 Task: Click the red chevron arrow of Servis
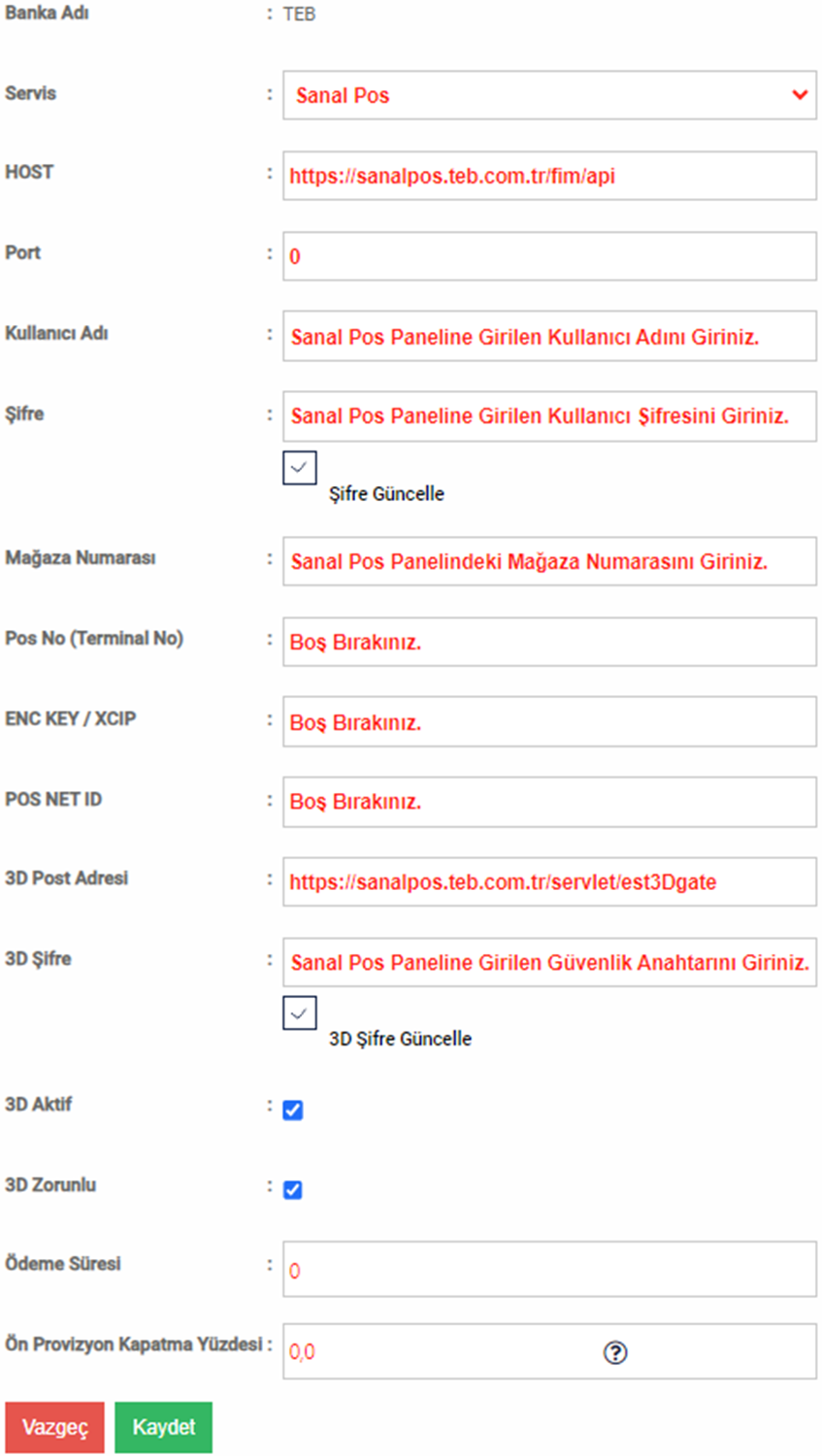point(800,95)
